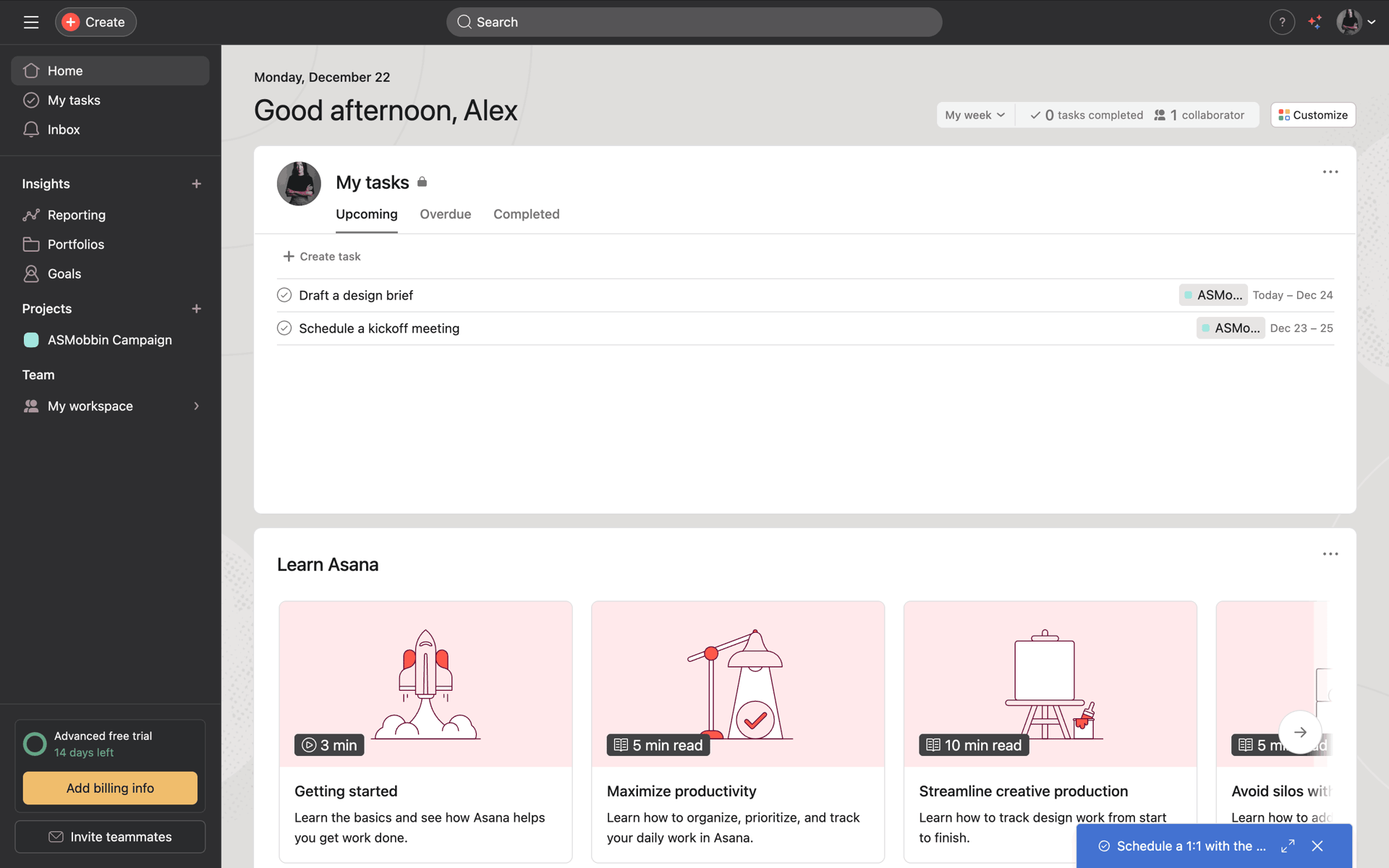Open the My week dropdown
1389x868 pixels.
[975, 115]
